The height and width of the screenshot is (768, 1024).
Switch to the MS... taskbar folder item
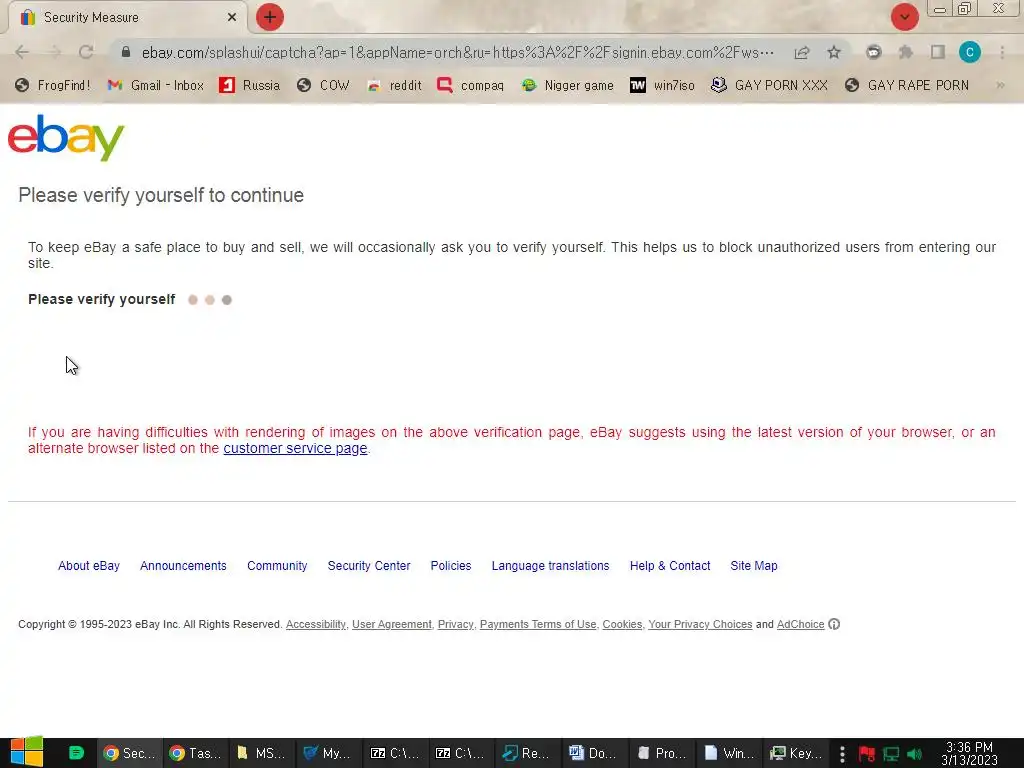261,754
